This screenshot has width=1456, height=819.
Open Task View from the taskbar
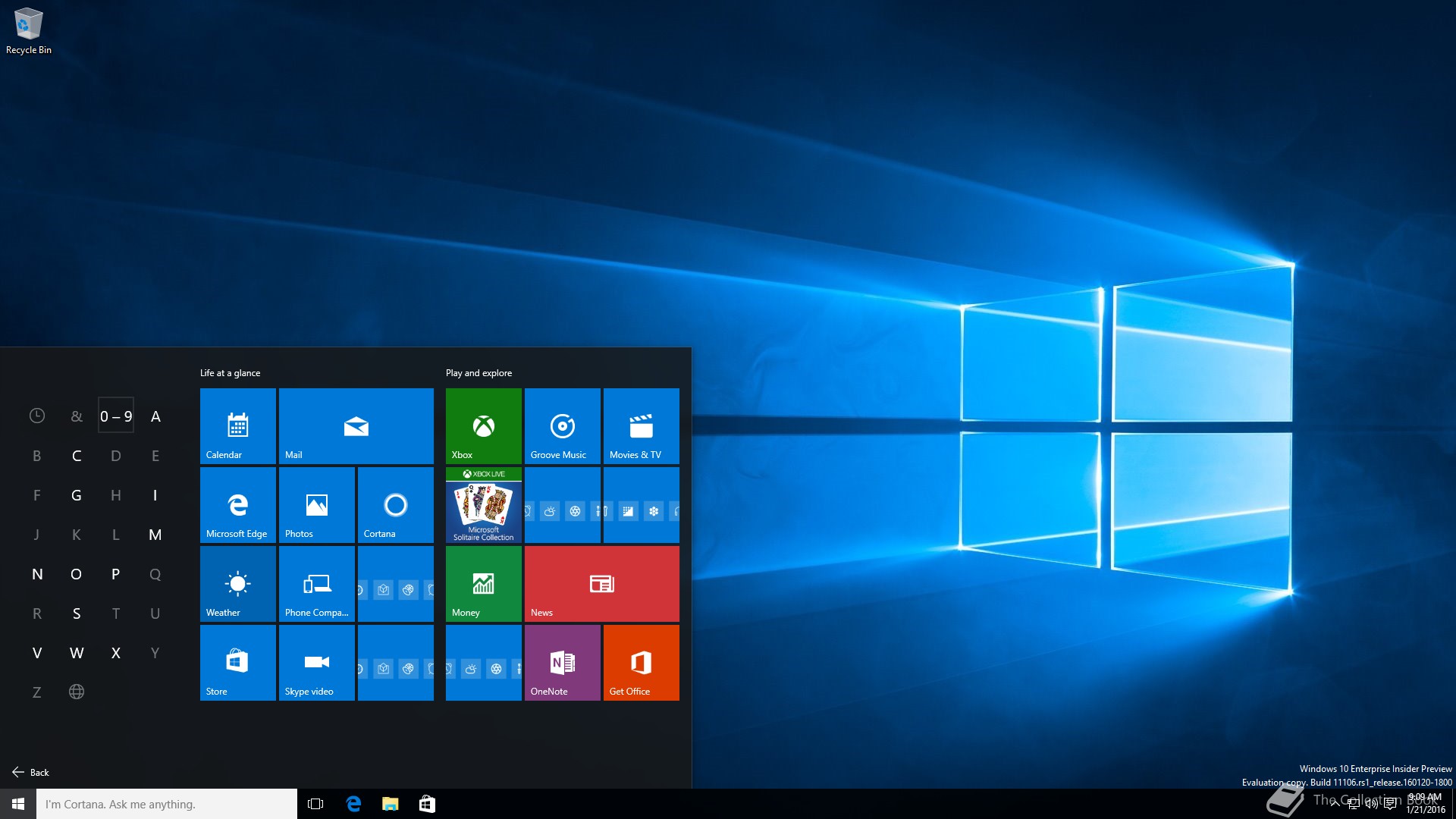click(315, 804)
